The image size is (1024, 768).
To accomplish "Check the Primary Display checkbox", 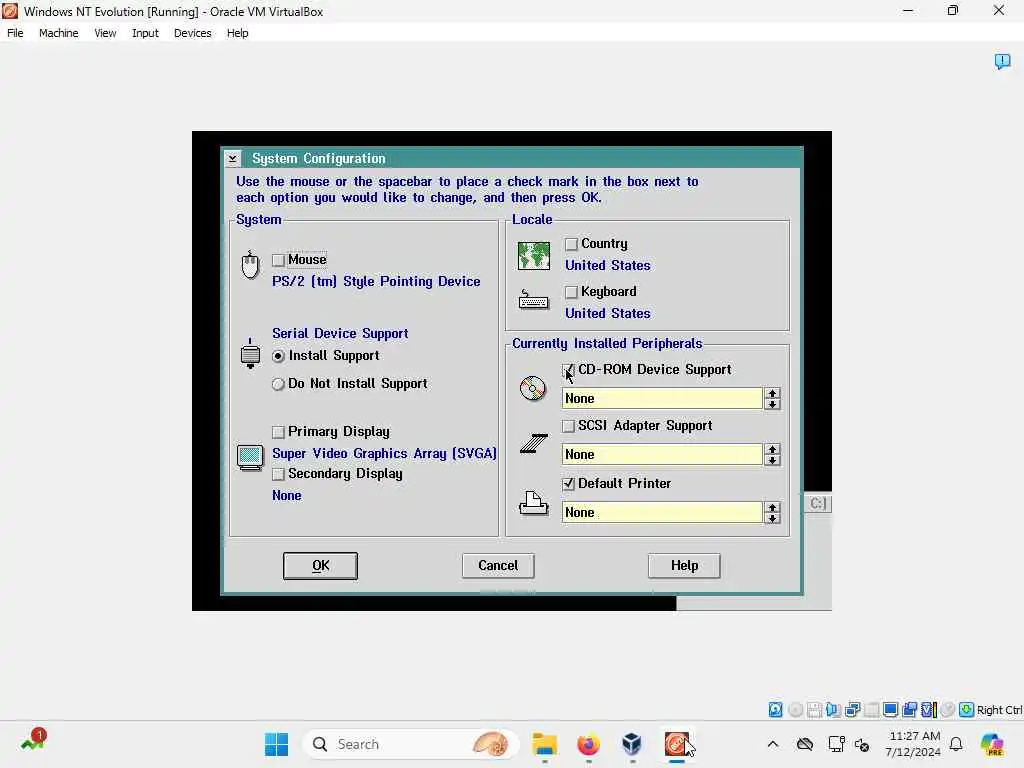I will pyautogui.click(x=279, y=432).
